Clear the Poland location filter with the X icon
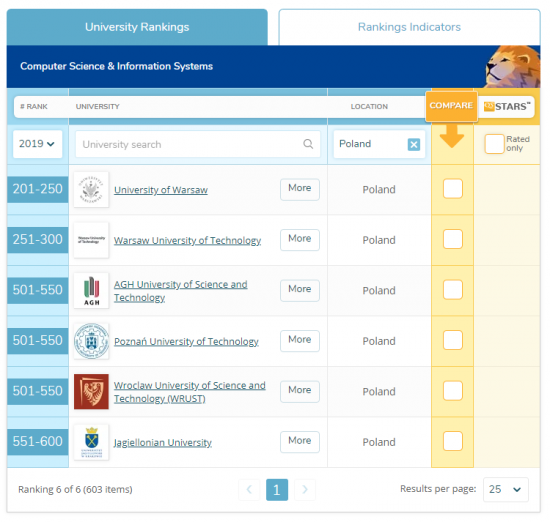The image size is (550, 522). [x=414, y=144]
